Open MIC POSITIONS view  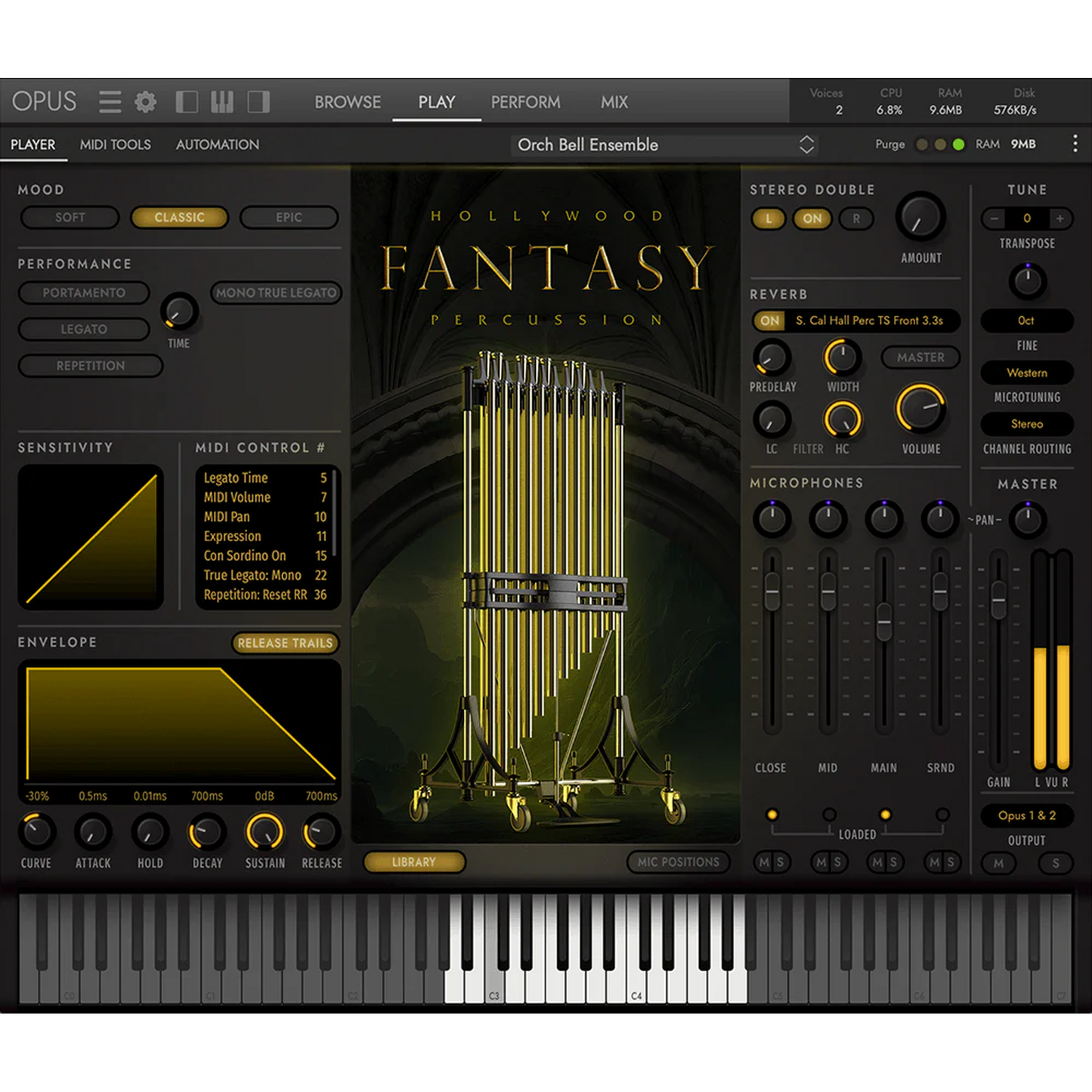pos(679,862)
